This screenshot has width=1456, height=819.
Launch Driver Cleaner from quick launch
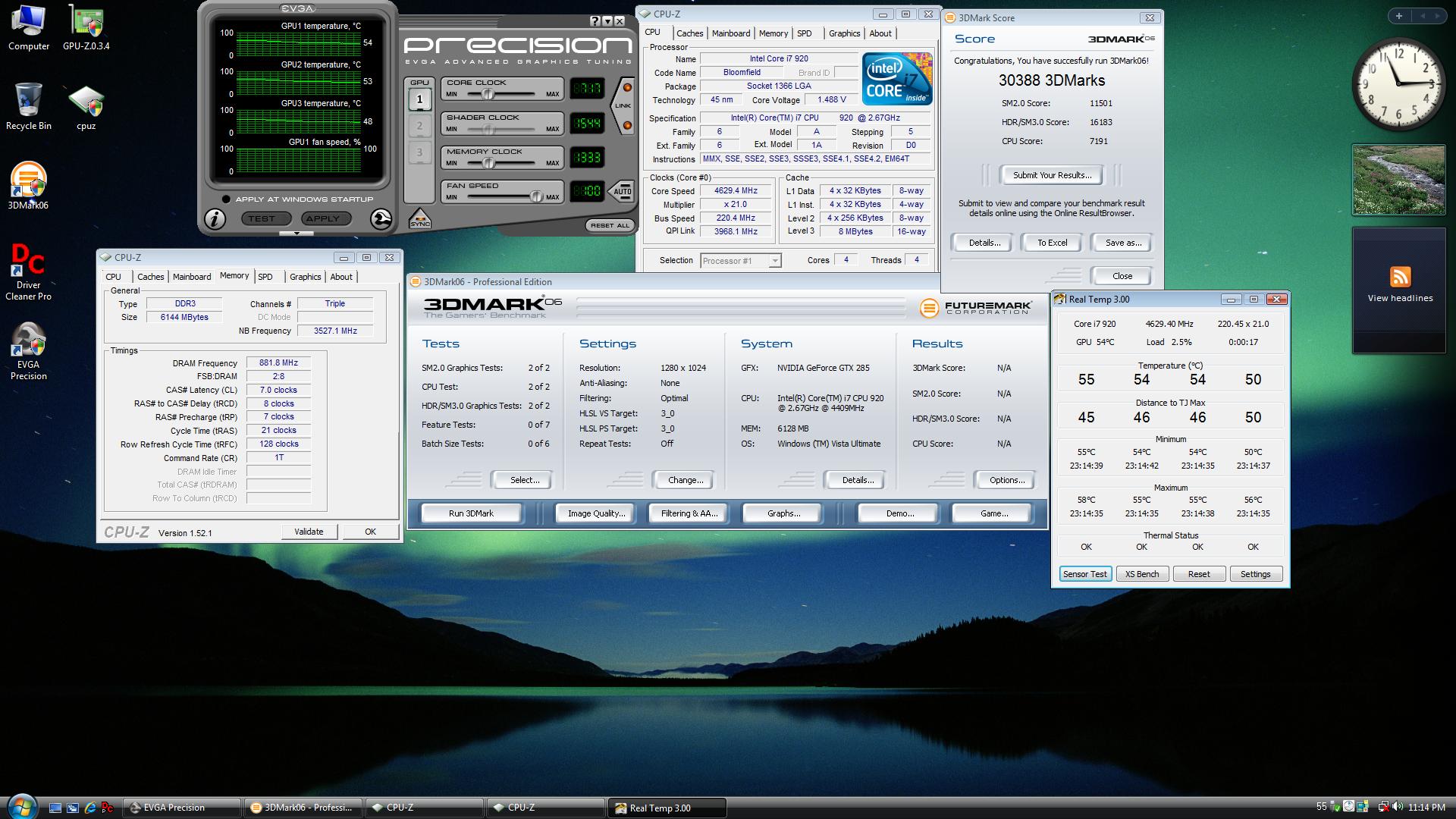pos(108,808)
